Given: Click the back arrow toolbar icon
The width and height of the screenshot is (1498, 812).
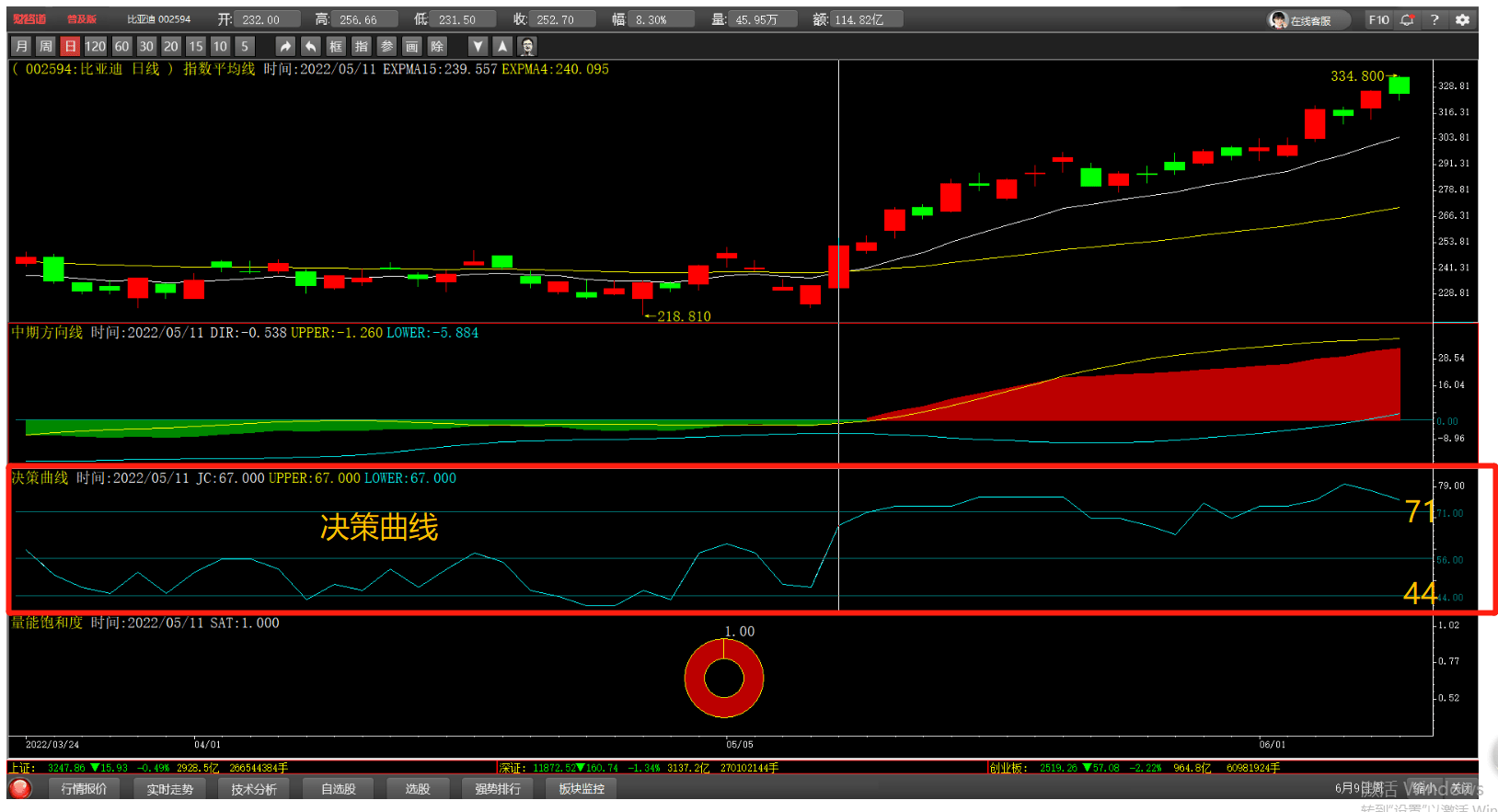Looking at the screenshot, I should tap(311, 46).
